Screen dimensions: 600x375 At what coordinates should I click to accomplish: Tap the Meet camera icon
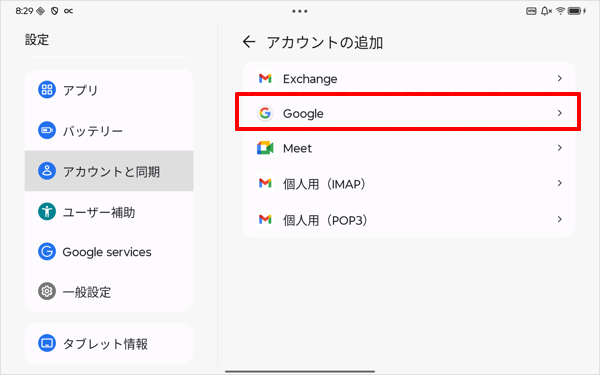(x=265, y=148)
